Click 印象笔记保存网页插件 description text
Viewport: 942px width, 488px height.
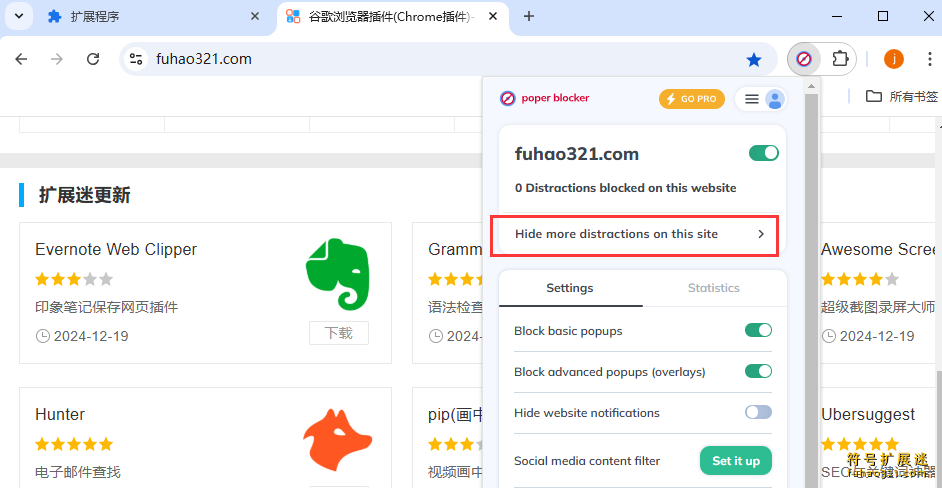click(x=107, y=307)
